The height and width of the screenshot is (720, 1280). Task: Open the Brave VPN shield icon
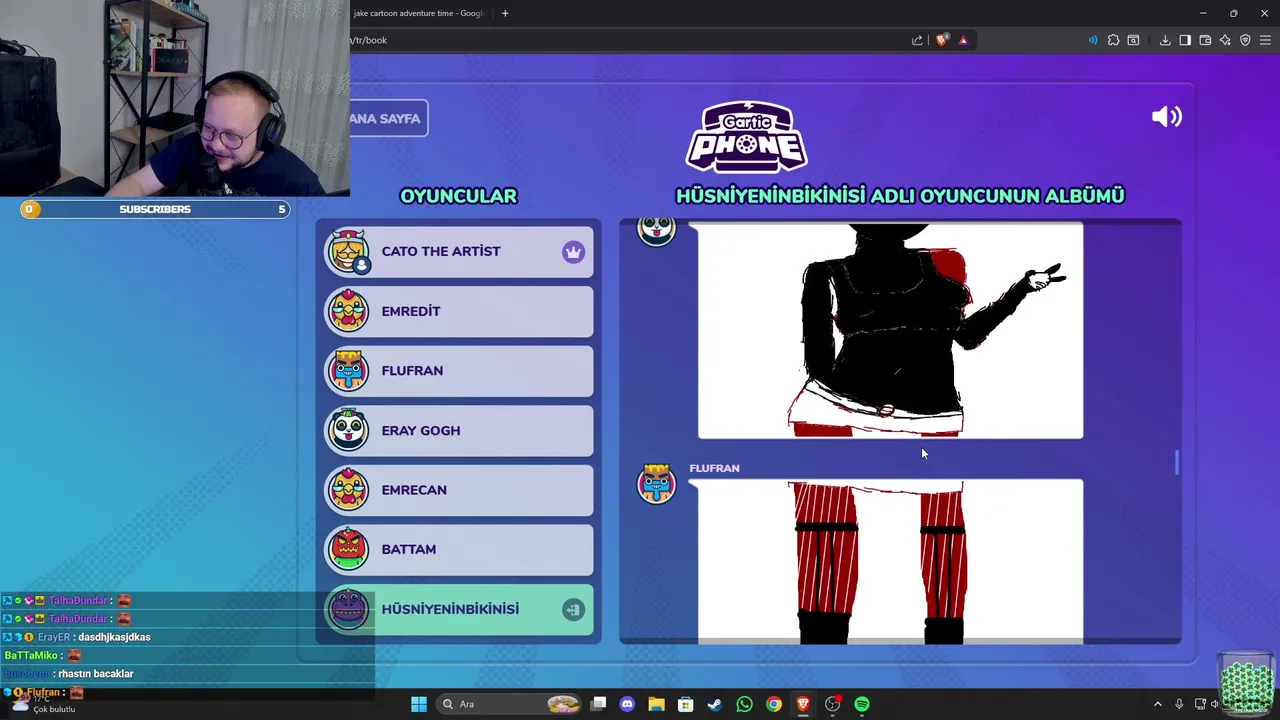coord(1245,40)
